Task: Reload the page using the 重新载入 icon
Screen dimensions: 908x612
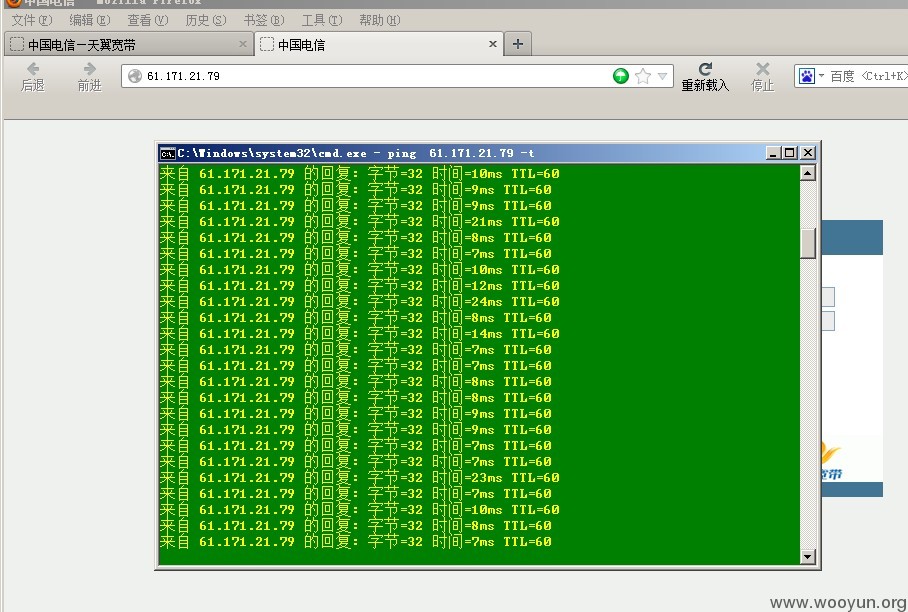Action: tap(705, 76)
